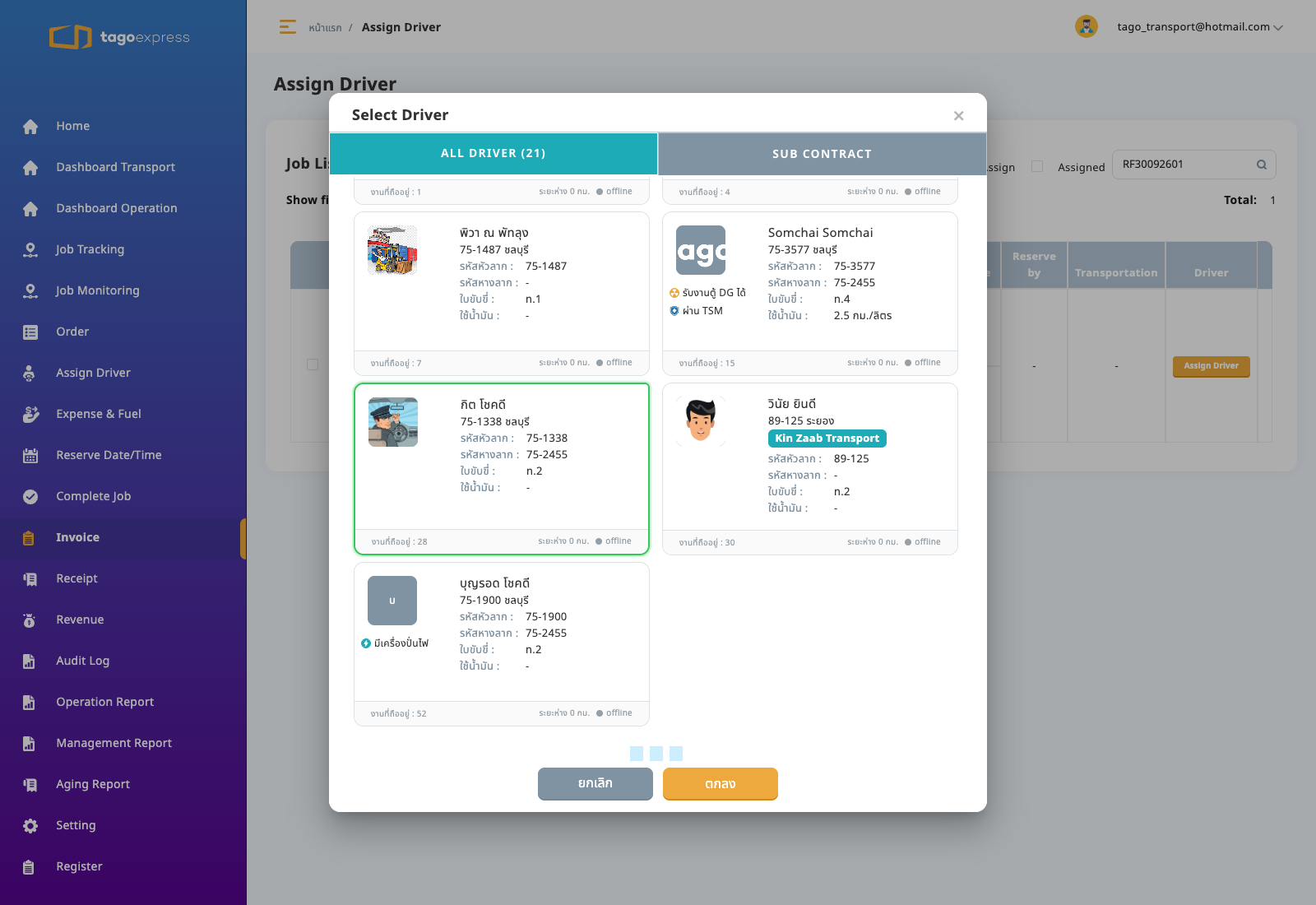This screenshot has height=905, width=1316.
Task: Click the Receipt icon in sidebar
Action: [30, 579]
